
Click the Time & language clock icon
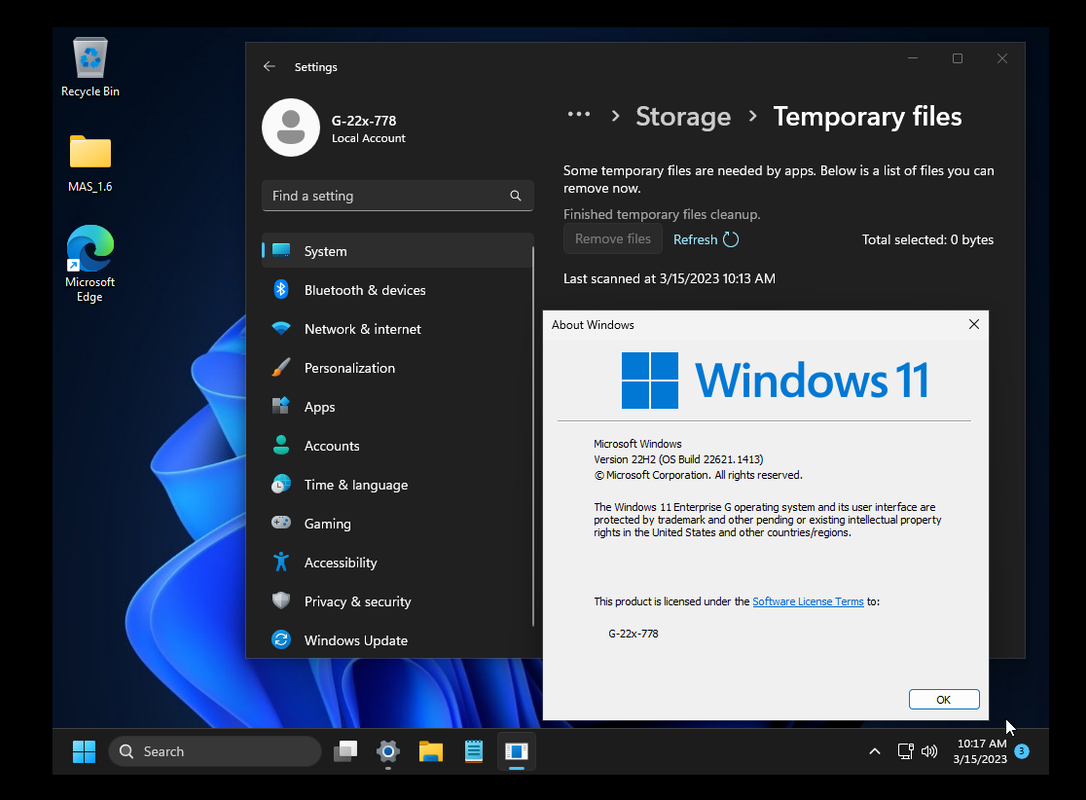click(281, 484)
